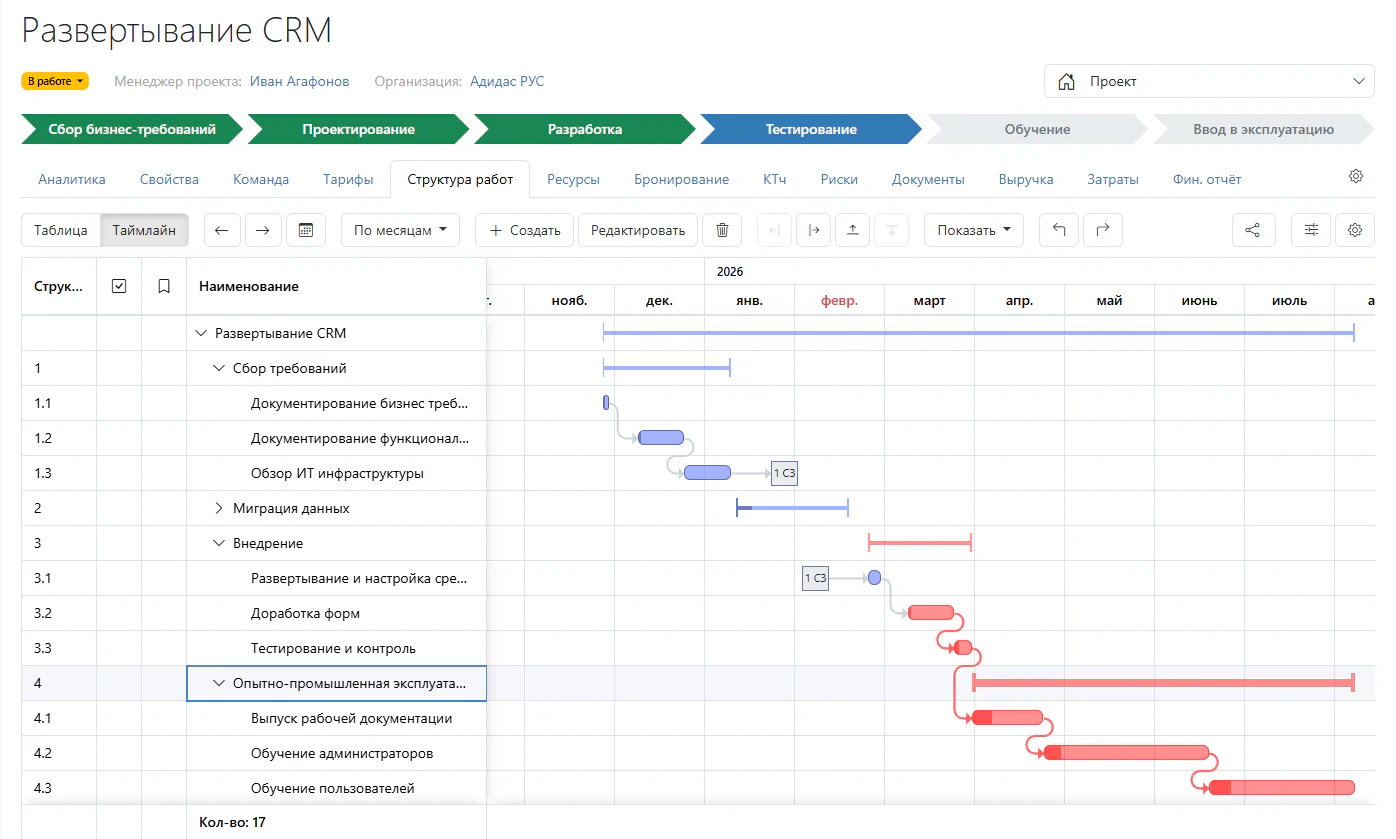This screenshot has width=1396, height=839.
Task: Click the red Доработка форм Gantt bar
Action: [x=931, y=613]
